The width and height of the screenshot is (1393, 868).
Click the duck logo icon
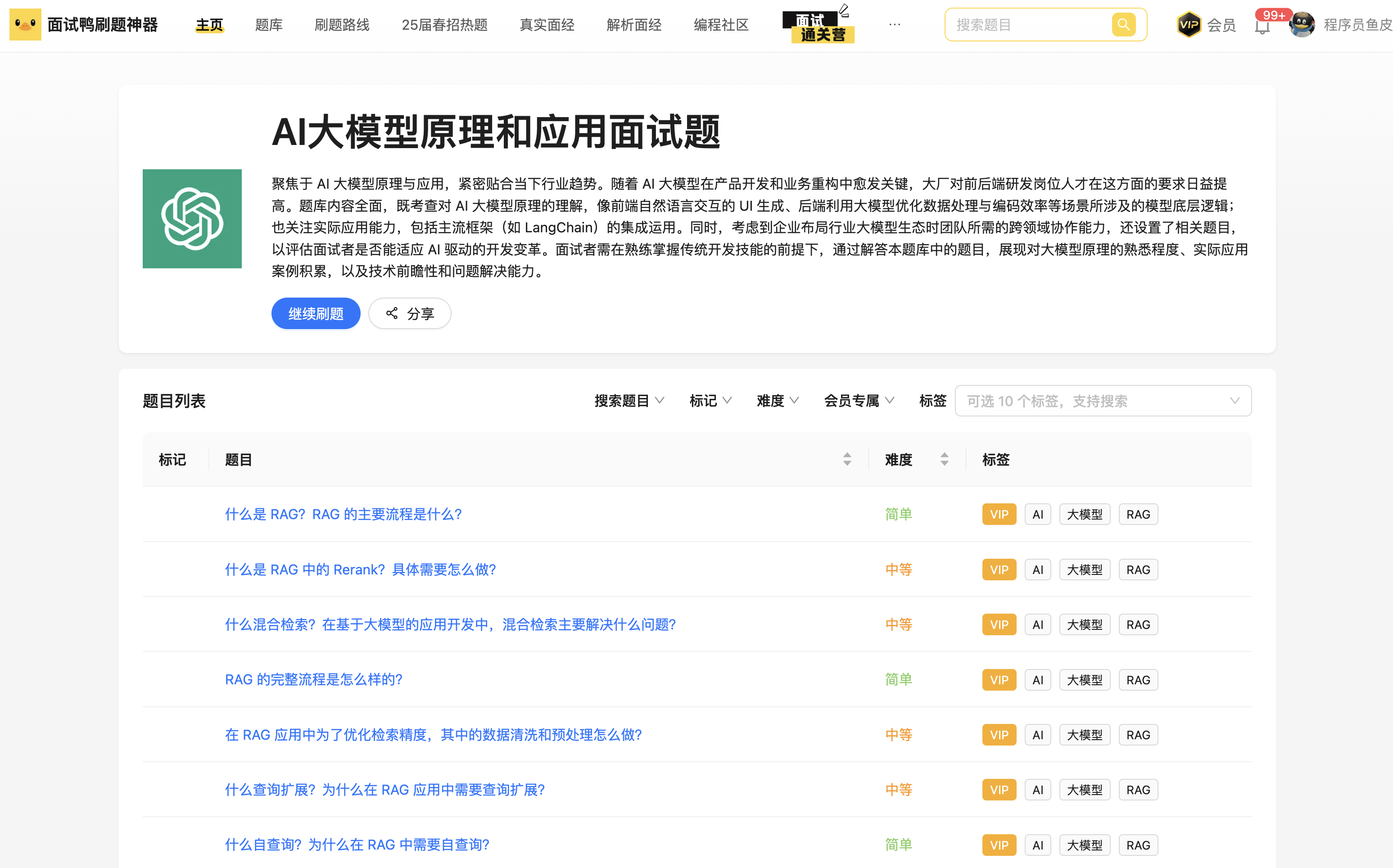tap(25, 25)
